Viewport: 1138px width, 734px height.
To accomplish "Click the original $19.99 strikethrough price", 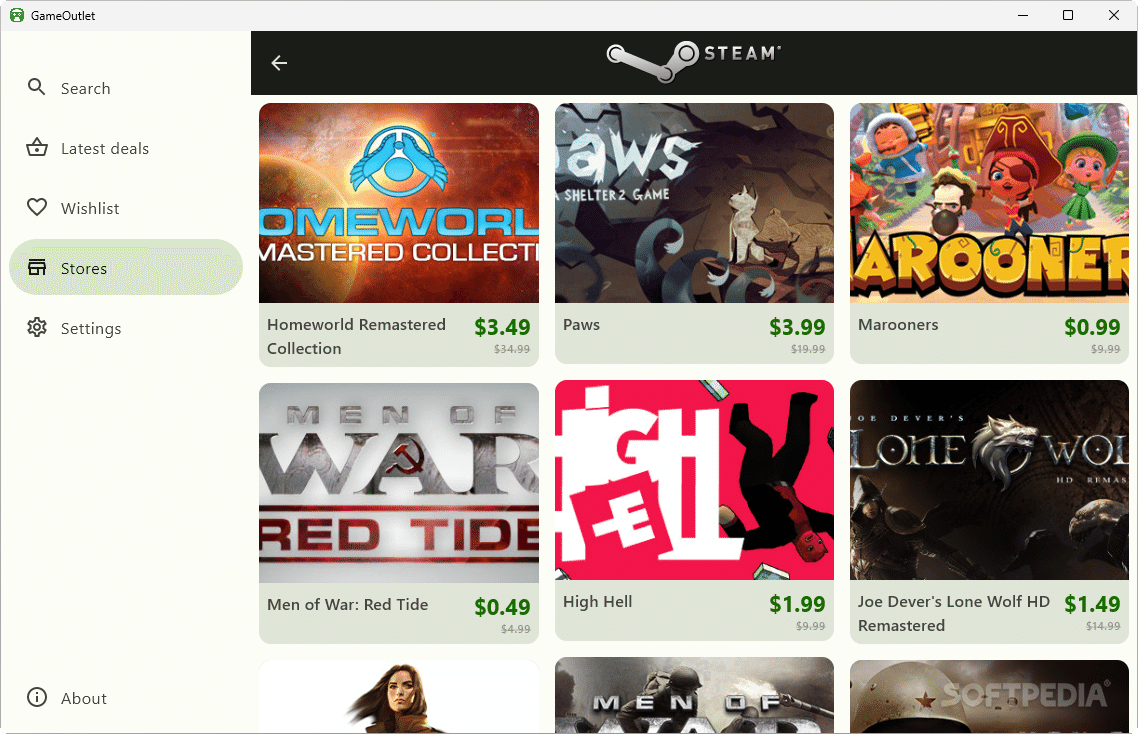I will tap(808, 349).
